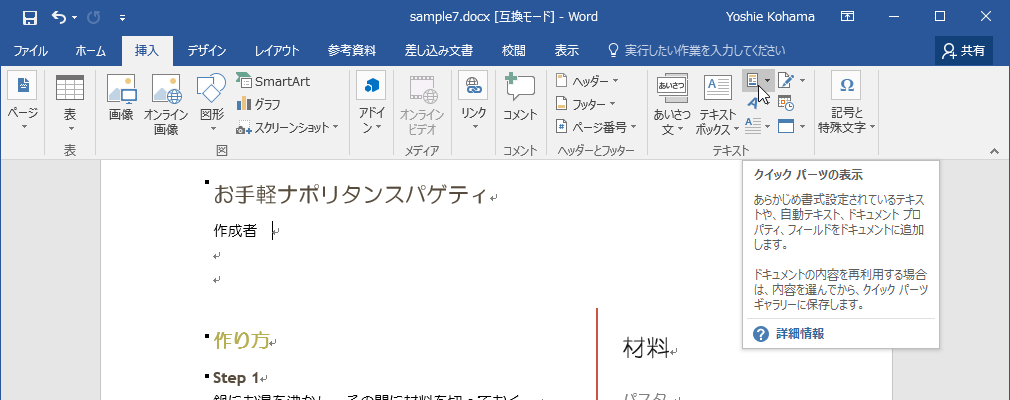Switch to the ホーム tab
Screen dimensions: 1010x400
(x=90, y=50)
